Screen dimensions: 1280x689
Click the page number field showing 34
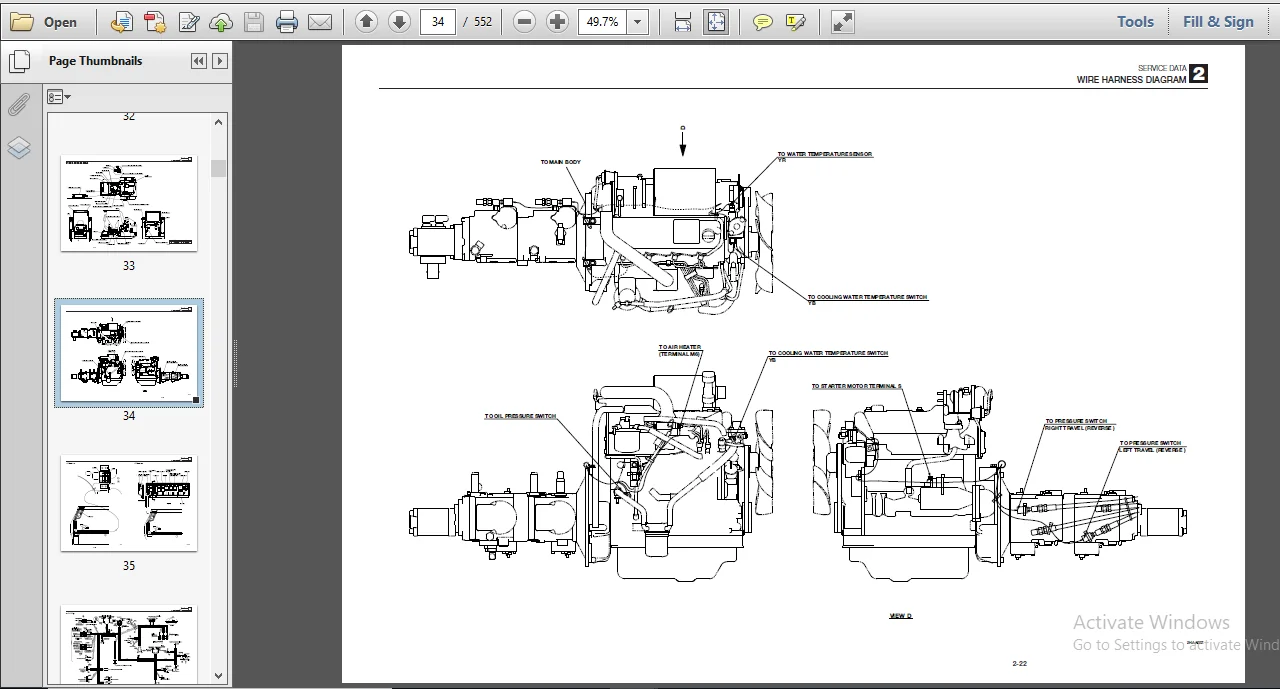coord(438,21)
